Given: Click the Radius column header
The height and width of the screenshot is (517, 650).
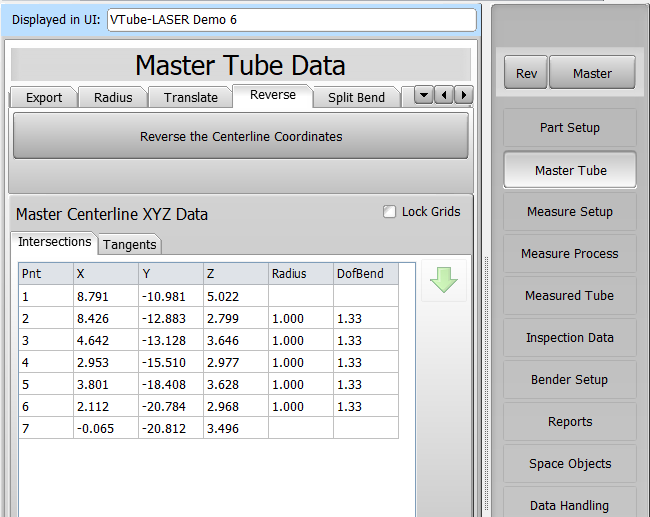Looking at the screenshot, I should (301, 274).
